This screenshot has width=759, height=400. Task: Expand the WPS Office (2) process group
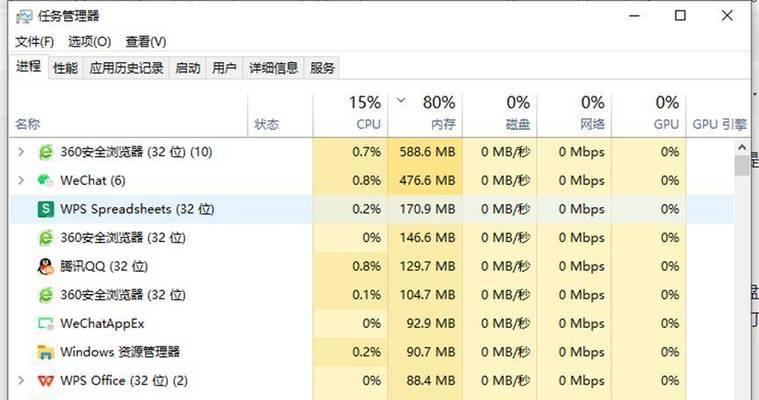pyautogui.click(x=21, y=381)
